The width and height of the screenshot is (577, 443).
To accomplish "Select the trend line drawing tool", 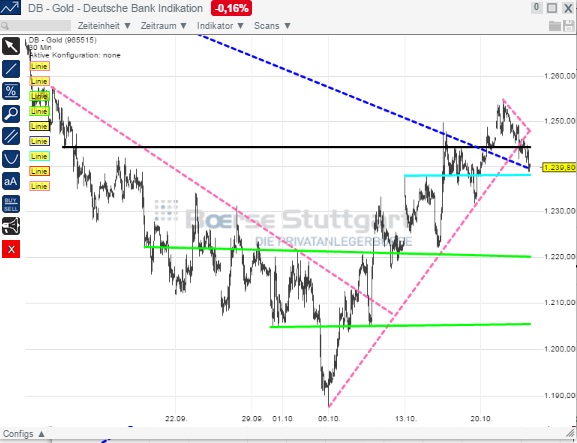I will coord(11,69).
